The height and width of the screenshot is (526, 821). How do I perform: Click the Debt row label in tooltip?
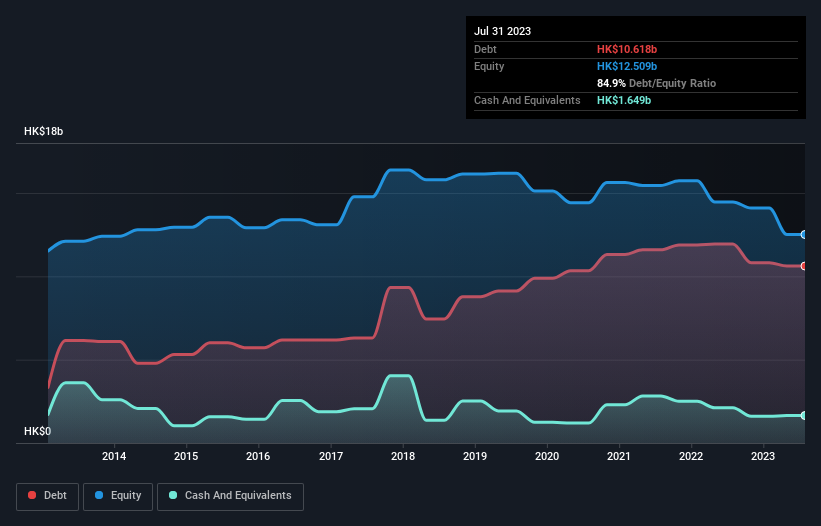click(x=485, y=49)
